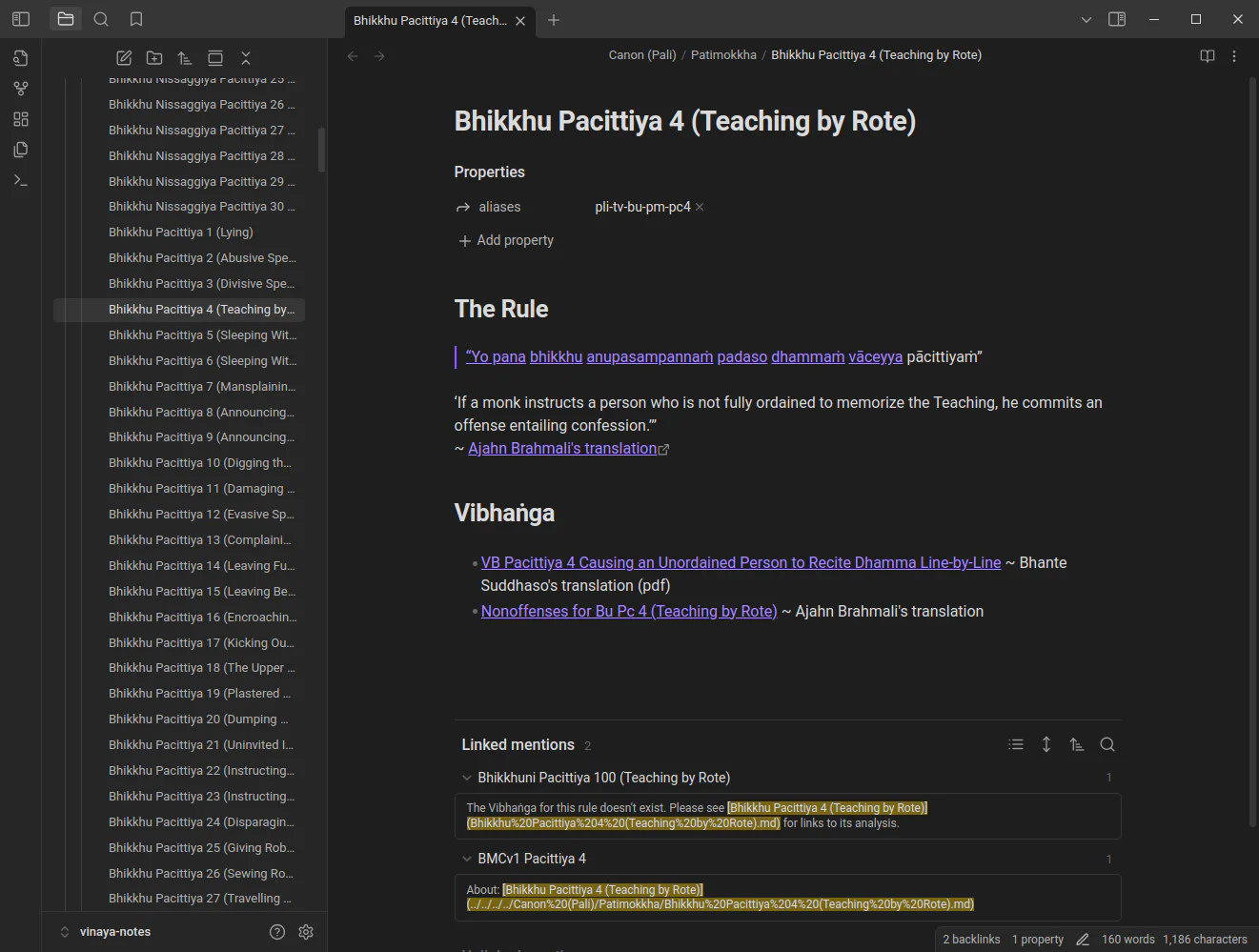Open the note's more options menu

pyautogui.click(x=1234, y=56)
